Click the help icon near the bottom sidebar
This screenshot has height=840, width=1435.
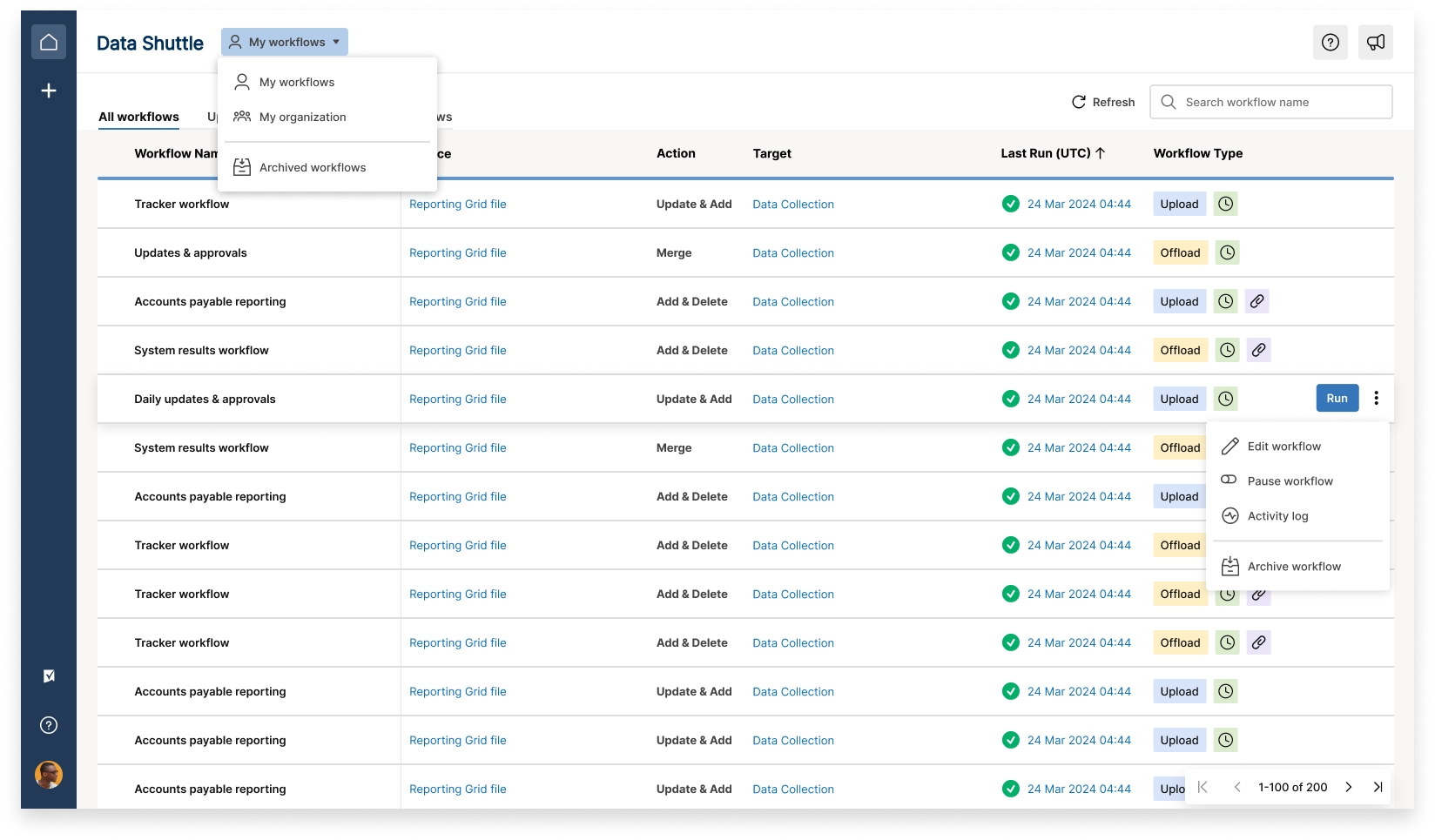(x=49, y=724)
